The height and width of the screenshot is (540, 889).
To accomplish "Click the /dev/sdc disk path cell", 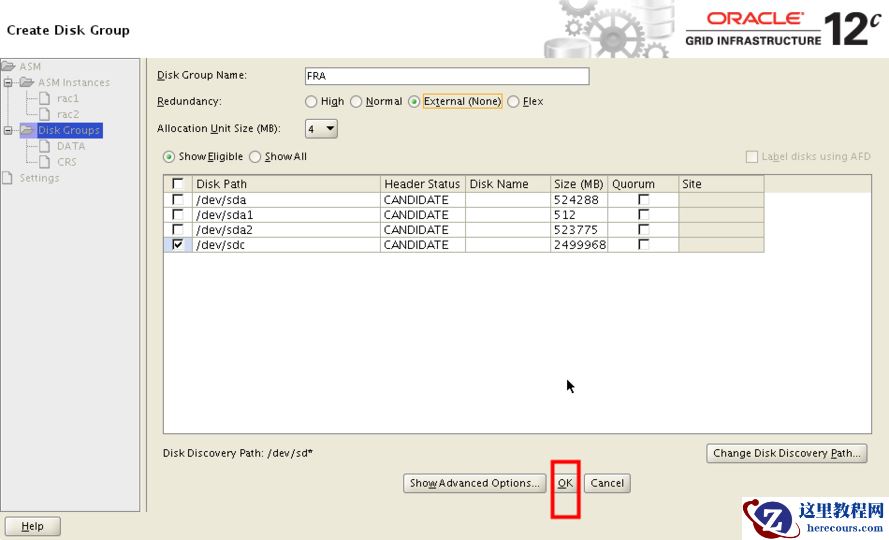I will [x=286, y=245].
